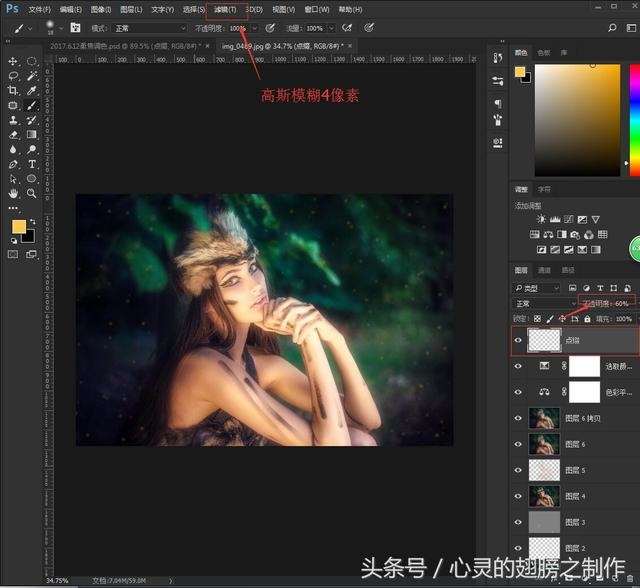Open the edit toolbar three-dots menu
Screen dimensions: 640x588
coord(13,208)
